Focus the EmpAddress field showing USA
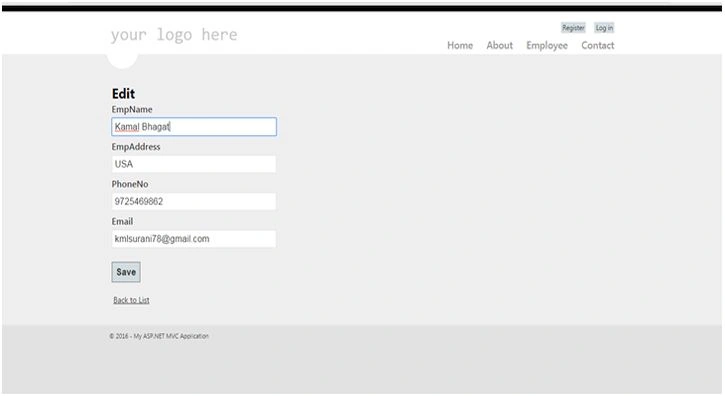 [x=194, y=164]
